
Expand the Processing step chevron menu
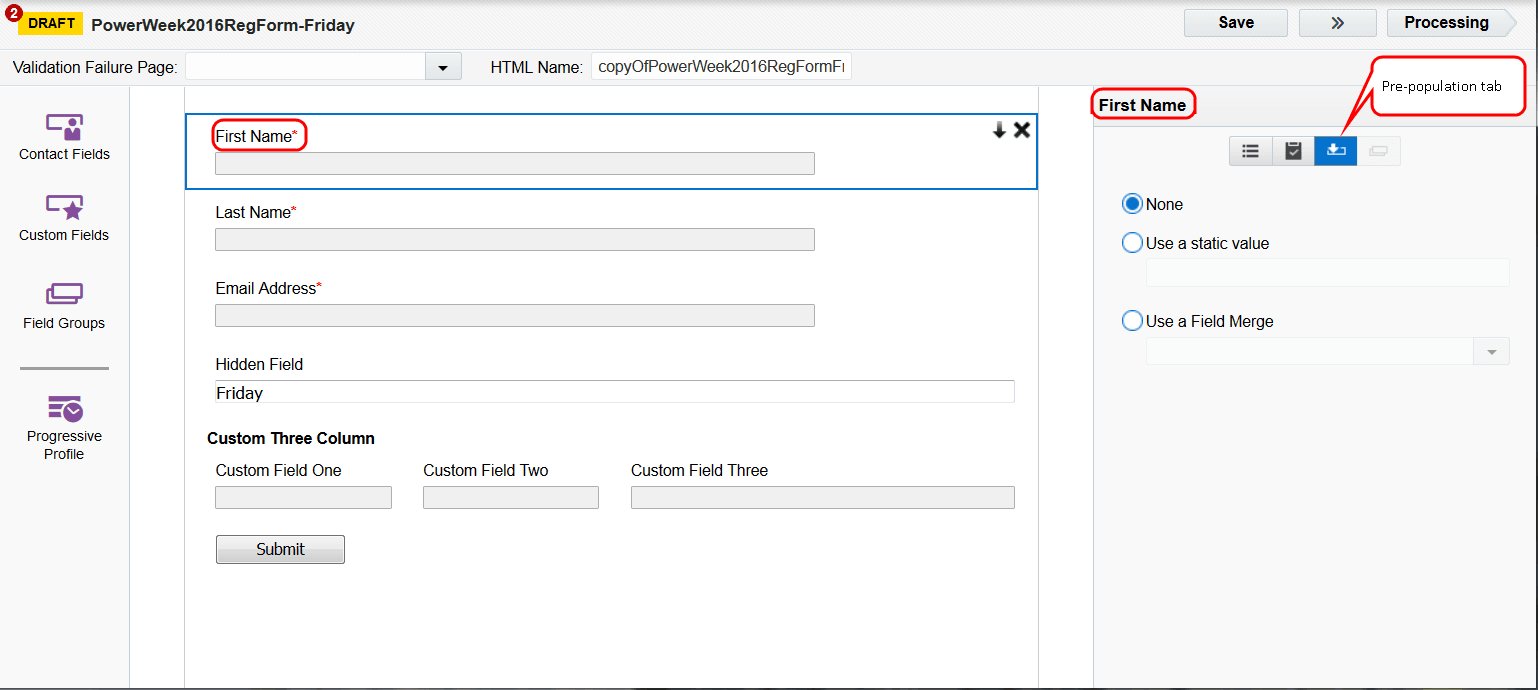[x=1337, y=22]
